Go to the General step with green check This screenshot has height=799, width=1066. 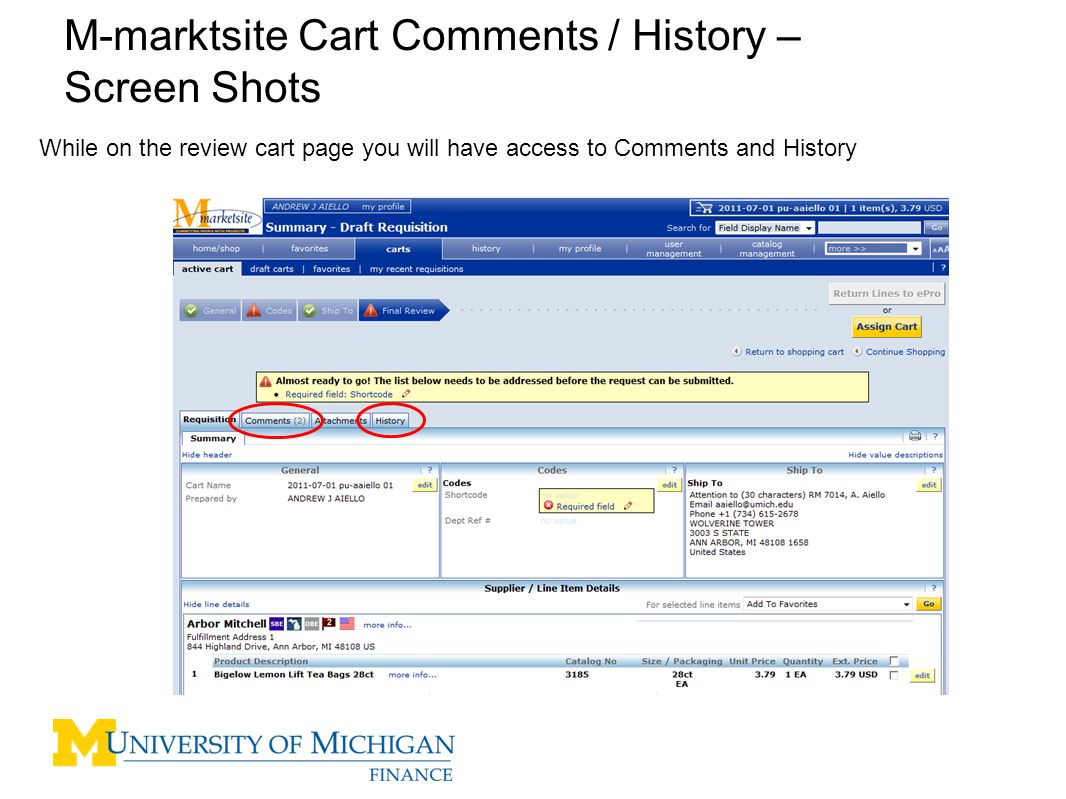click(210, 310)
